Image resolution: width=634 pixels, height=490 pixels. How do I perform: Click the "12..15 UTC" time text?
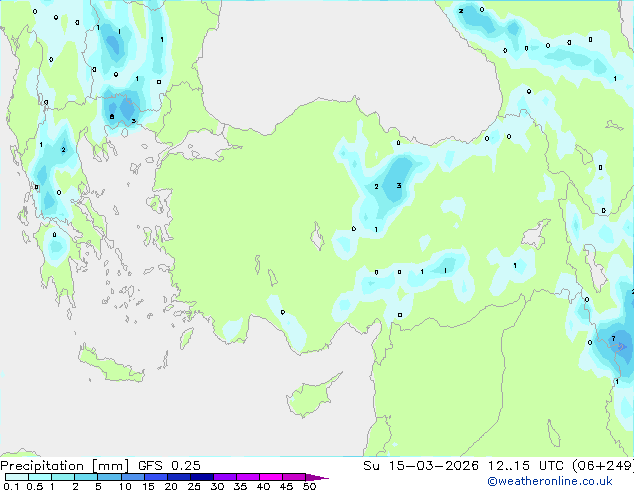coord(526,465)
